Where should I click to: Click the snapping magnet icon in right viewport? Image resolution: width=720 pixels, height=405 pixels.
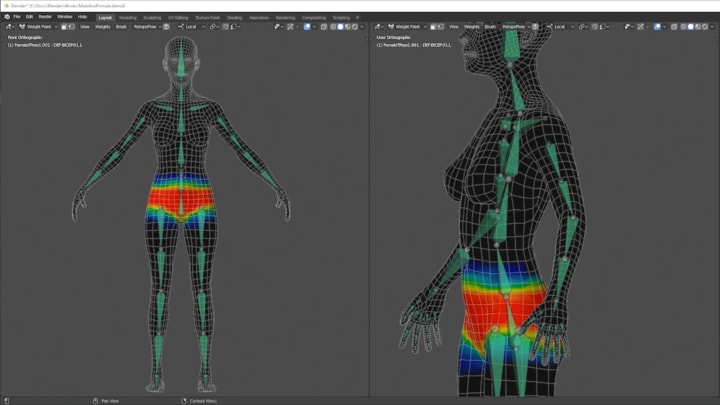(x=595, y=27)
